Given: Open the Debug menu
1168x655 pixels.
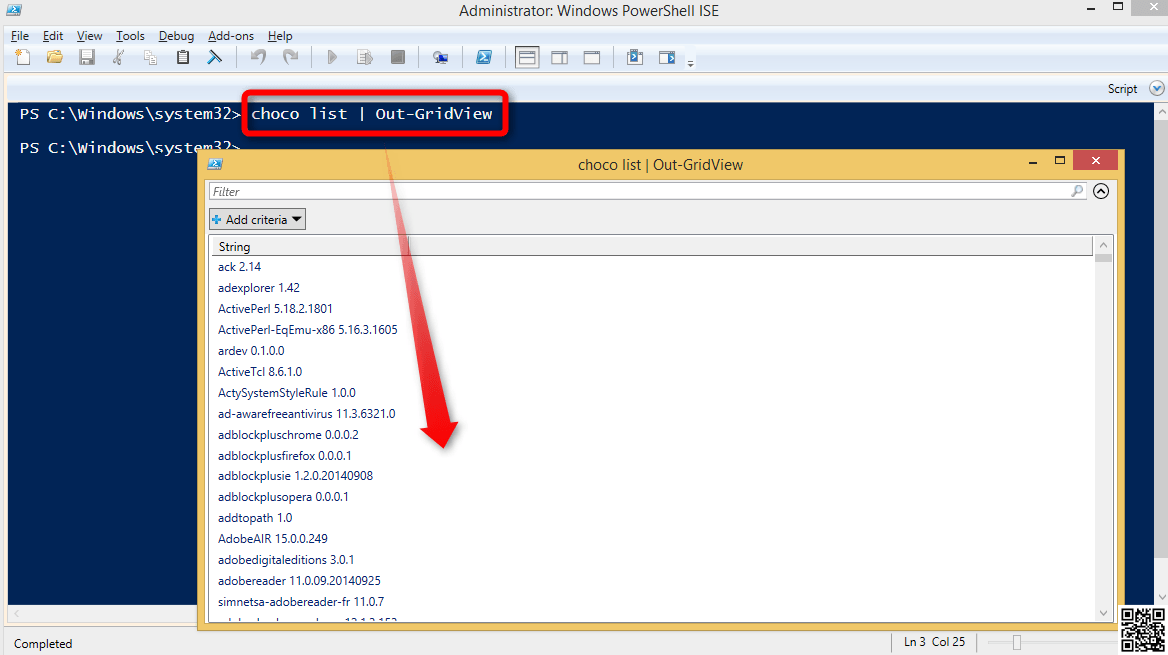Looking at the screenshot, I should 176,36.
